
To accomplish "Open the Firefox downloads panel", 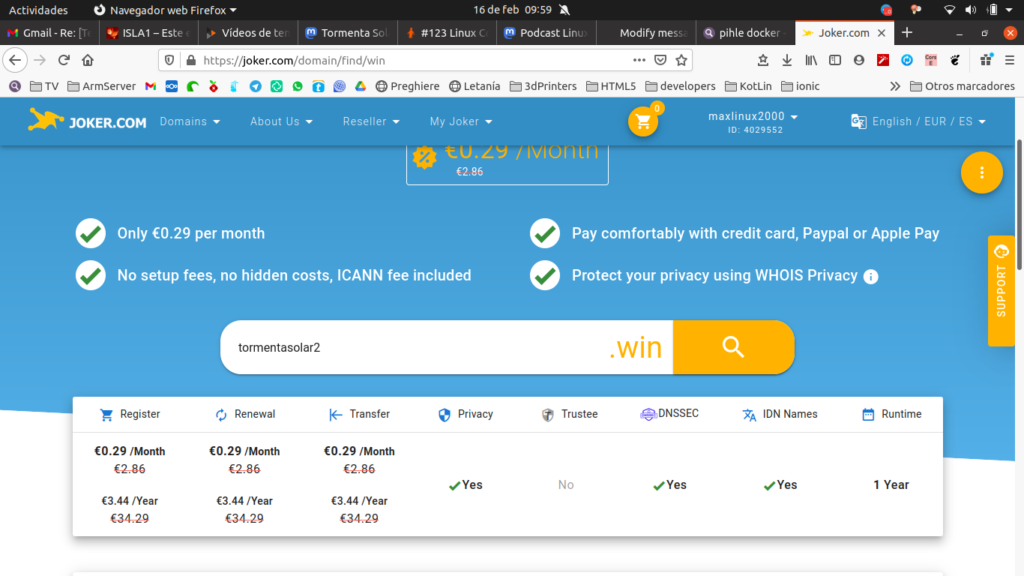I will (x=787, y=60).
